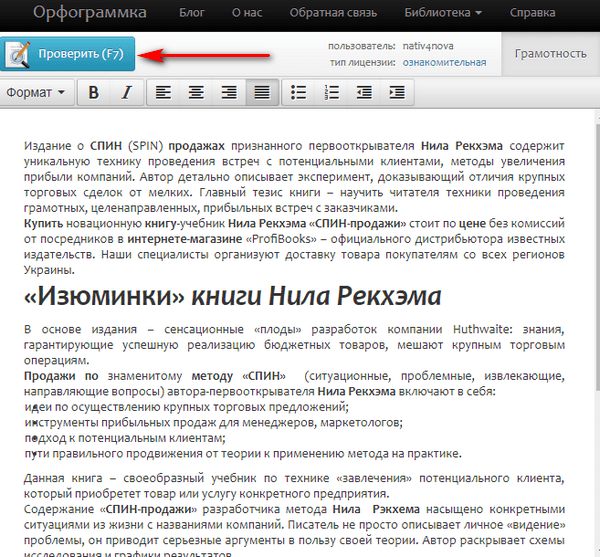Image resolution: width=600 pixels, height=557 pixels.
Task: Switch to the Грамотность tab
Action: point(550,54)
